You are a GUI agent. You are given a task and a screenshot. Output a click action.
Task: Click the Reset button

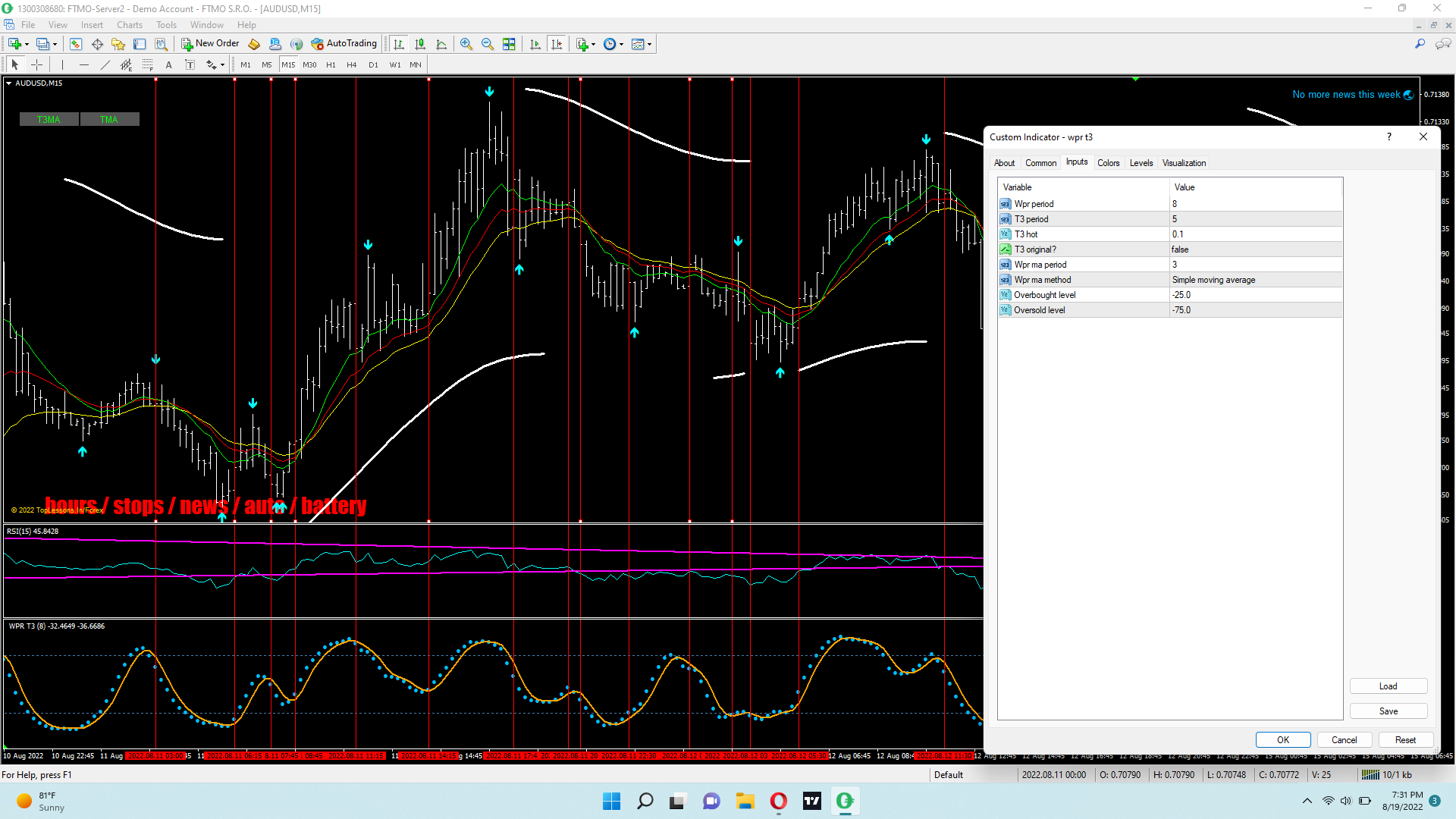click(1404, 740)
